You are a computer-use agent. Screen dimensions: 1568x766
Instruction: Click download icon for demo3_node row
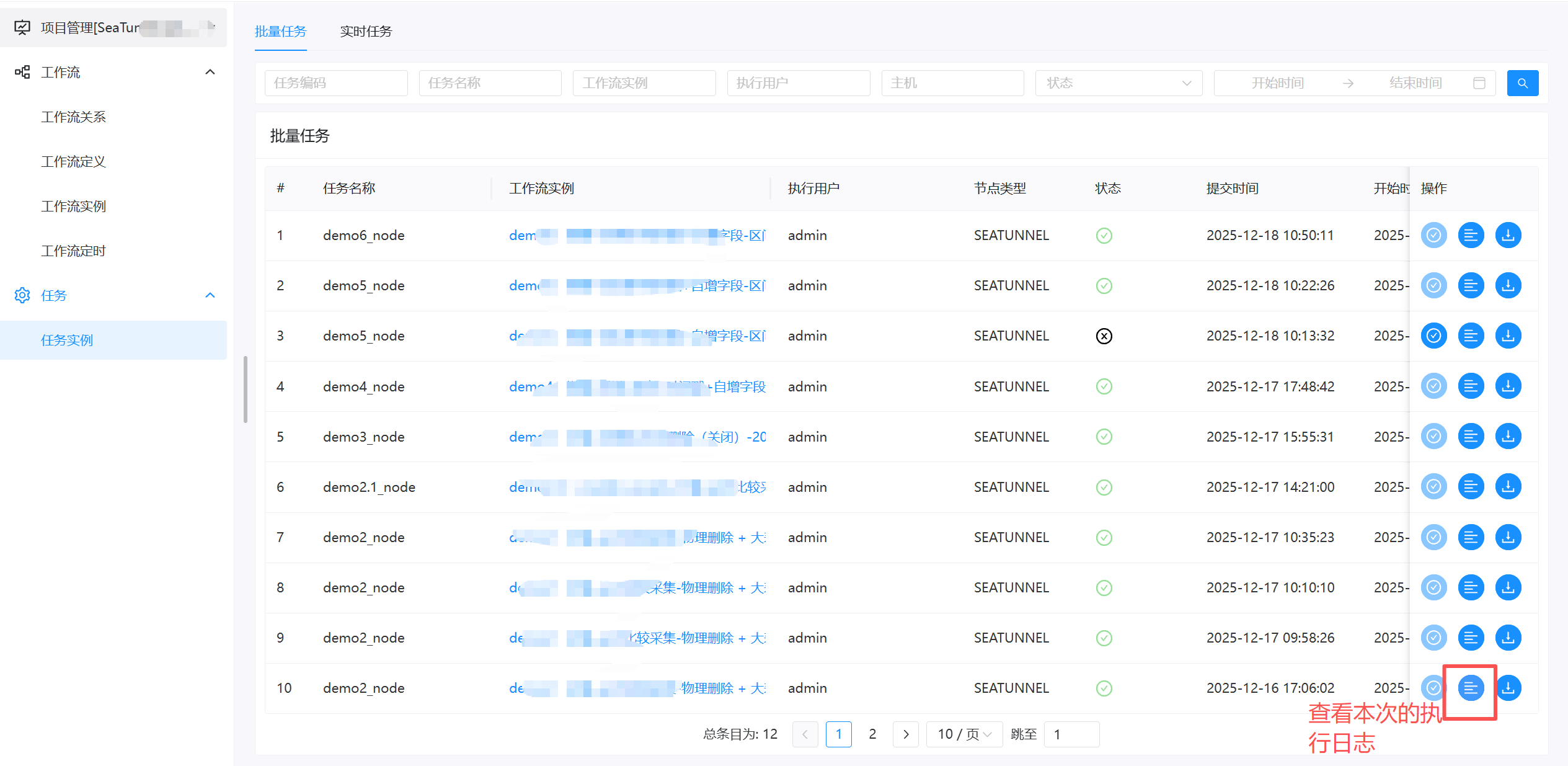coord(1508,437)
